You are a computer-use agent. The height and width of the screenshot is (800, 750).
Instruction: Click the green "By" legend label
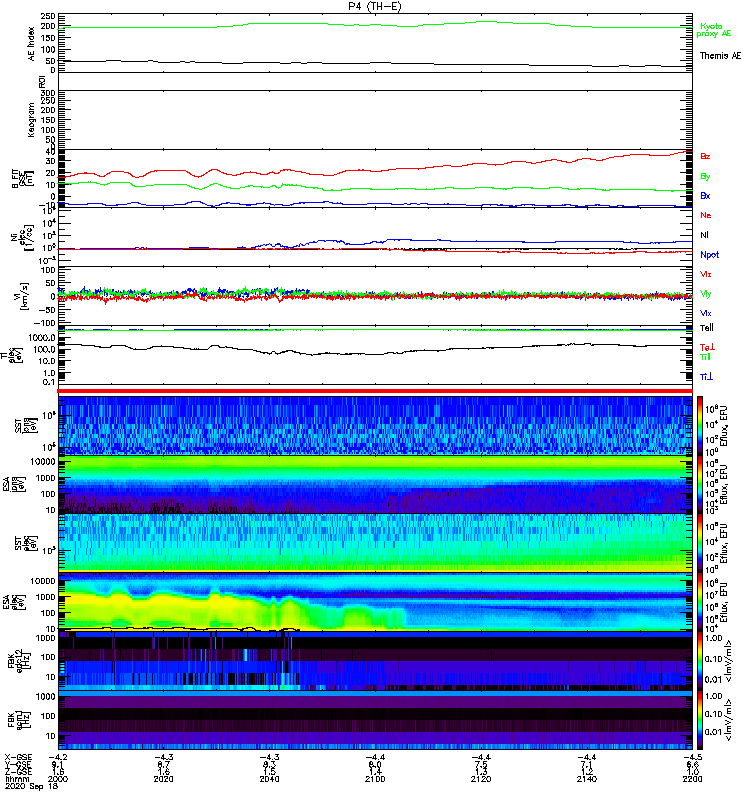pyautogui.click(x=705, y=176)
